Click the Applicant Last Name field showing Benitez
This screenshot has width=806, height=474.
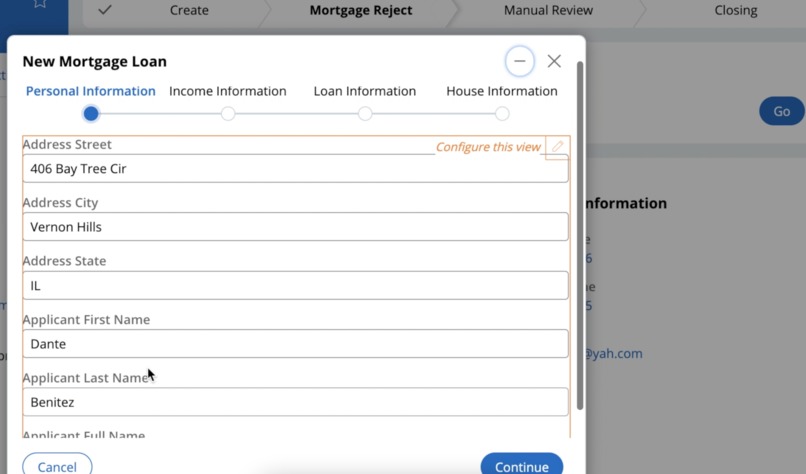point(296,402)
